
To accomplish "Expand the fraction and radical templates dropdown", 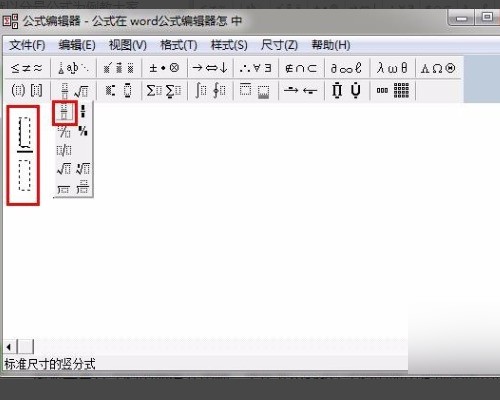I will click(73, 90).
